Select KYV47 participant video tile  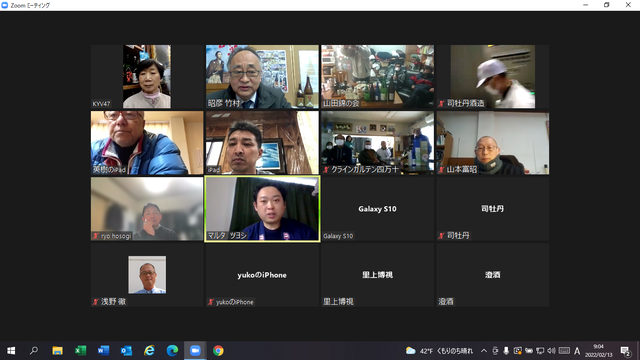click(x=147, y=76)
